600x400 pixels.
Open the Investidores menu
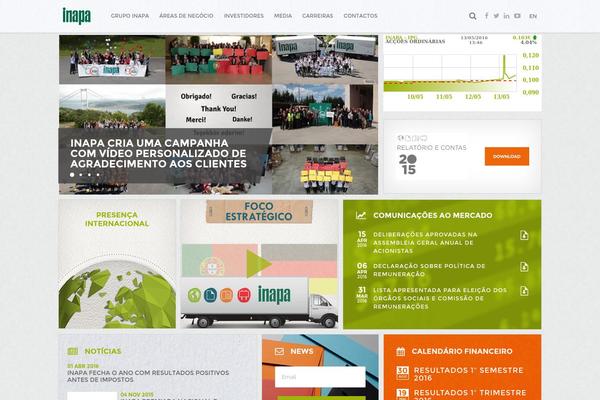[x=244, y=16]
